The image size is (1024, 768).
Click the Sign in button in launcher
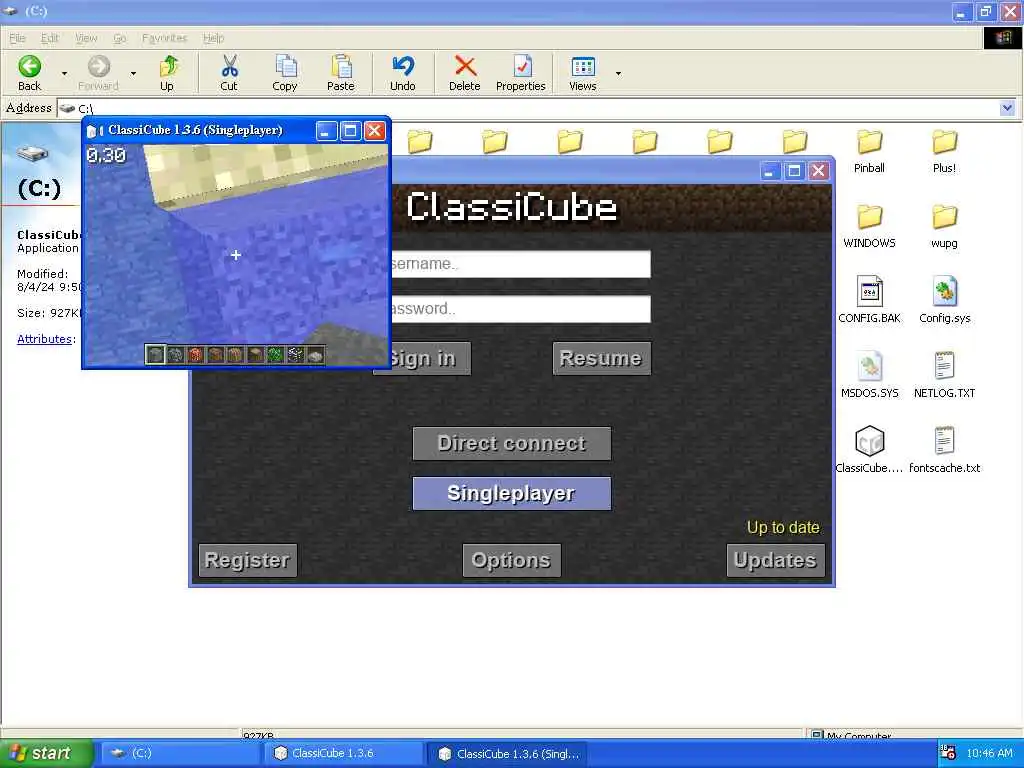point(430,359)
